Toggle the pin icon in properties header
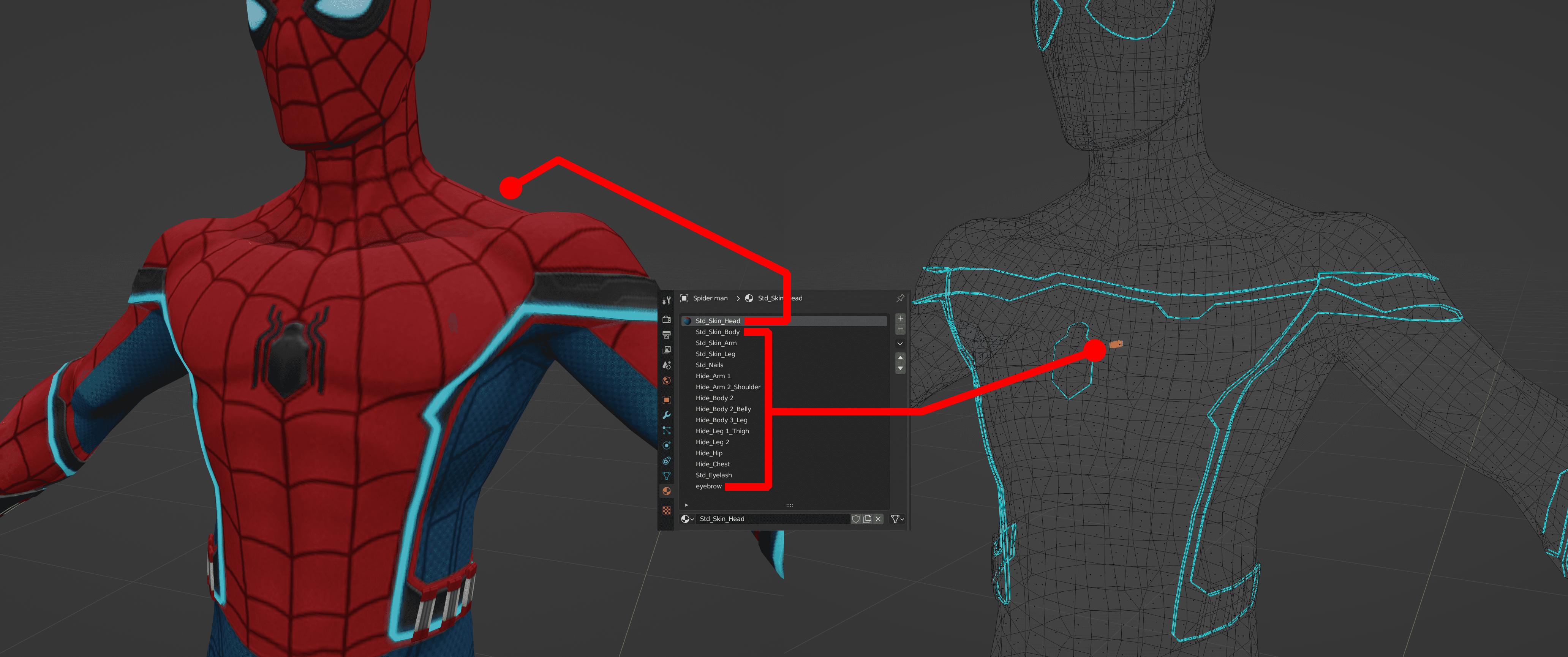The width and height of the screenshot is (1568, 657). pyautogui.click(x=900, y=298)
